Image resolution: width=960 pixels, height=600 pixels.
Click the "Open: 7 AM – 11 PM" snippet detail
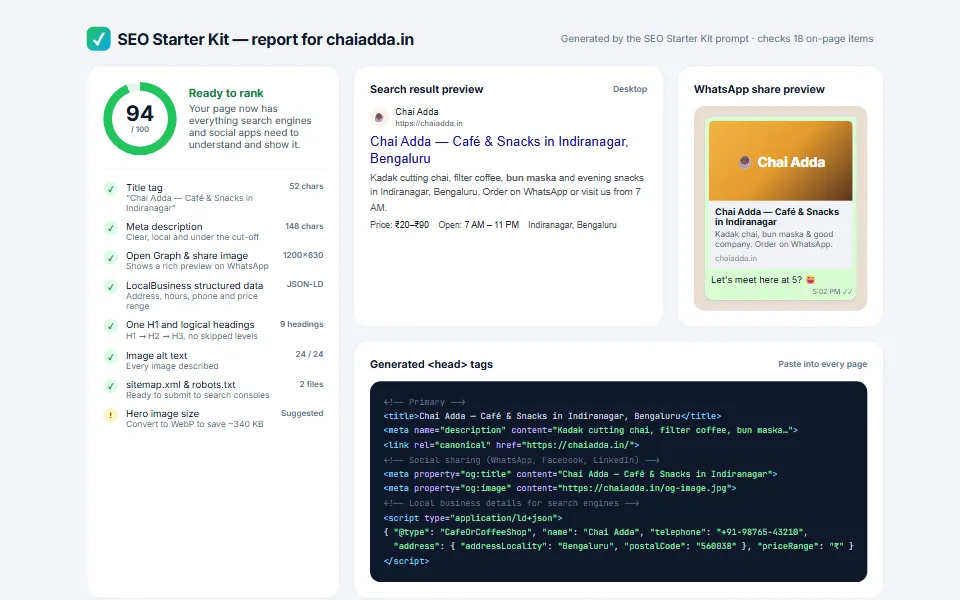478,225
